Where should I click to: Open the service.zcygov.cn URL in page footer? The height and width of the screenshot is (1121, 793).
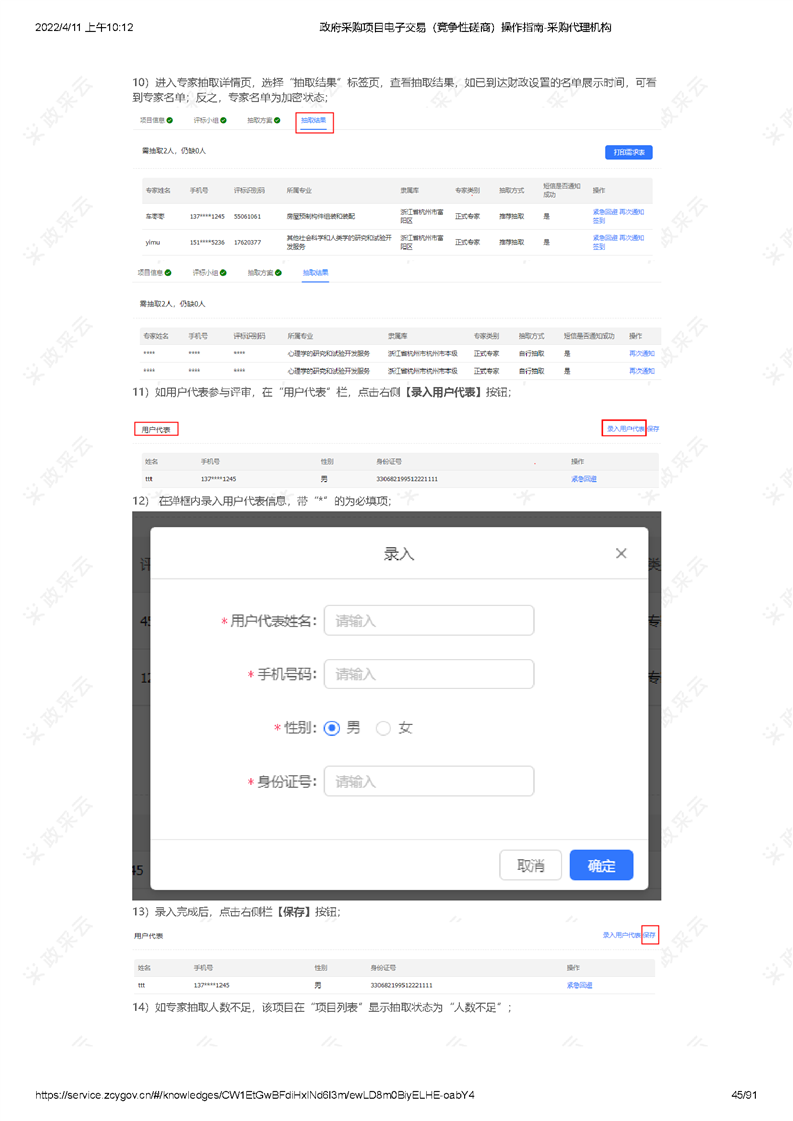pos(254,1095)
